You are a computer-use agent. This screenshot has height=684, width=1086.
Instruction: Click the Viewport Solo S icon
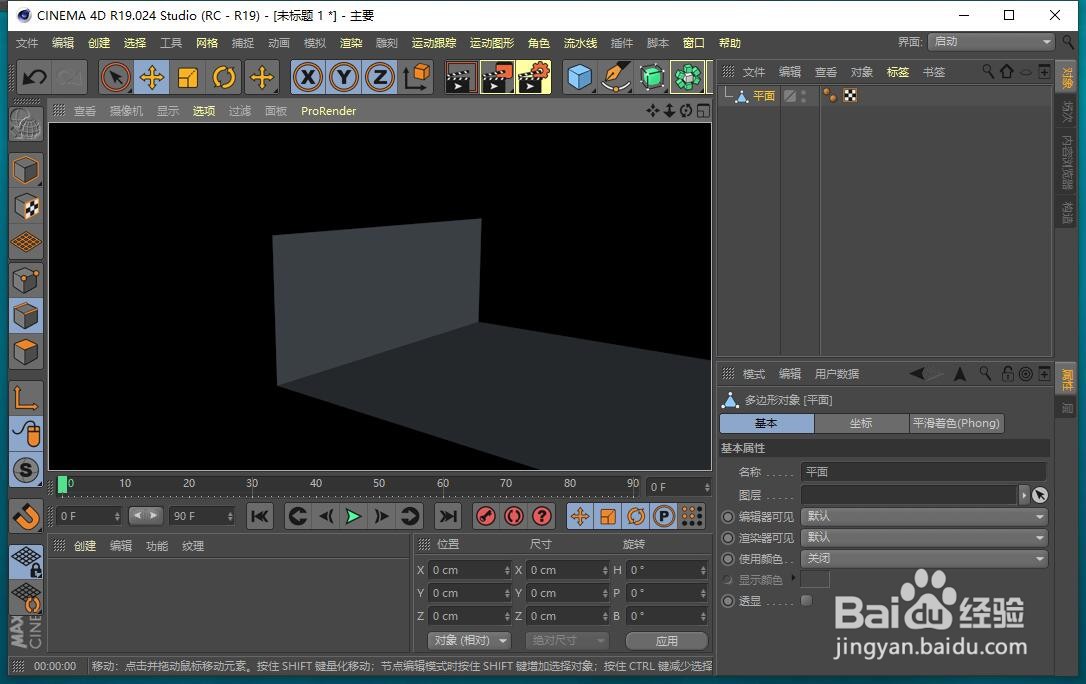(26, 470)
